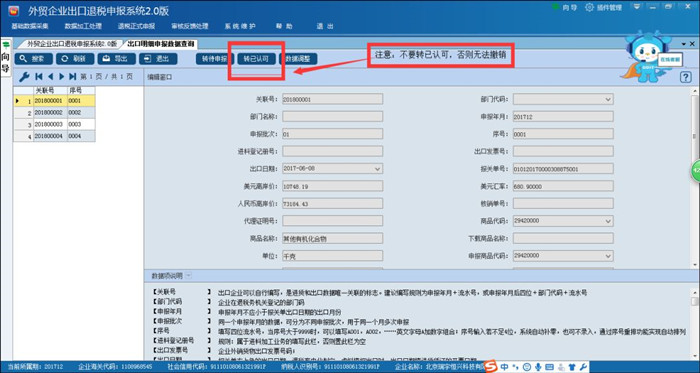Click the 关联号 column header
This screenshot has width=700, height=373.
tap(50, 90)
